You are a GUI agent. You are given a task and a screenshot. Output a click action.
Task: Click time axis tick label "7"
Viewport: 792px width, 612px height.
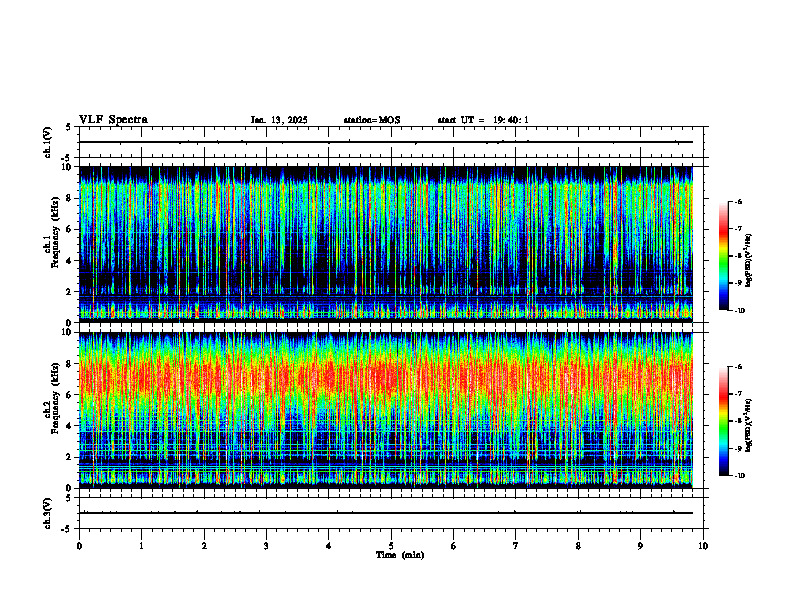pos(516,546)
